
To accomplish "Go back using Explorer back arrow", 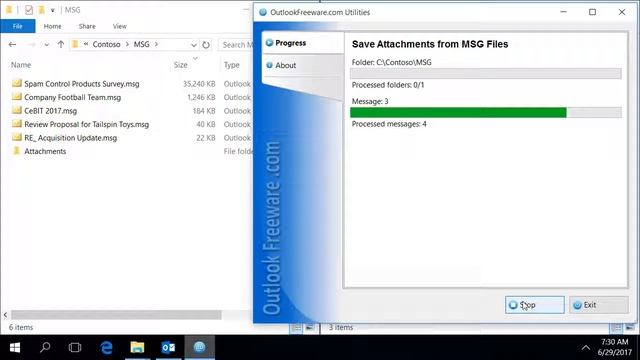I will 12,44.
